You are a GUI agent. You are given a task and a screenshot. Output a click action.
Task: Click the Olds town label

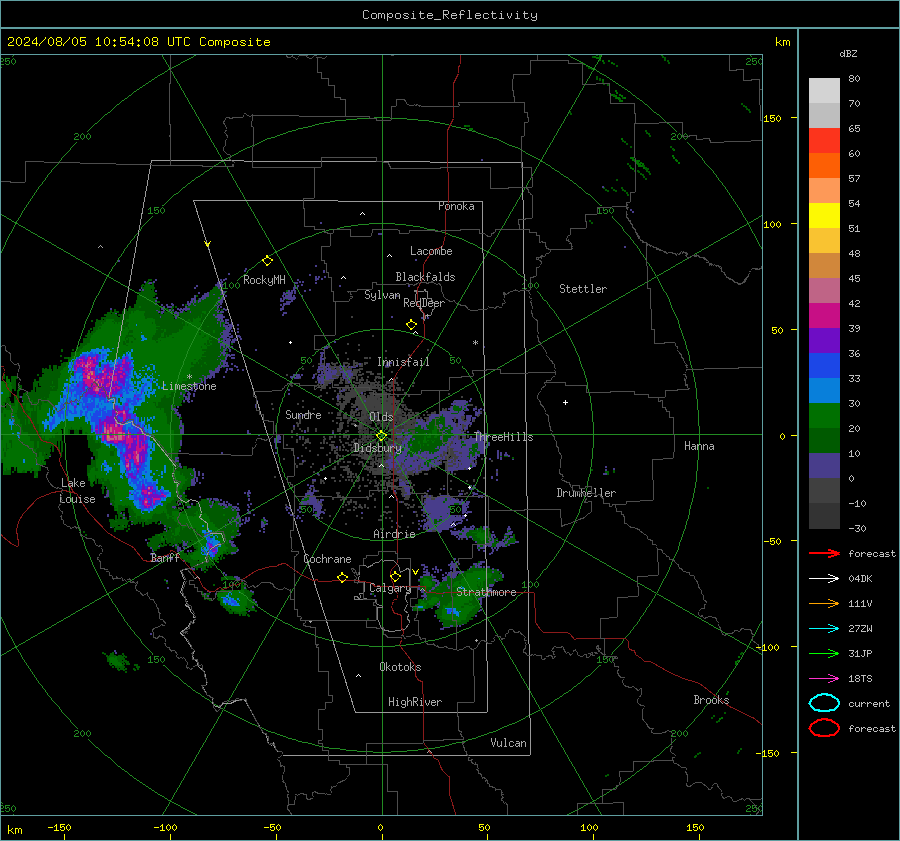[x=381, y=417]
